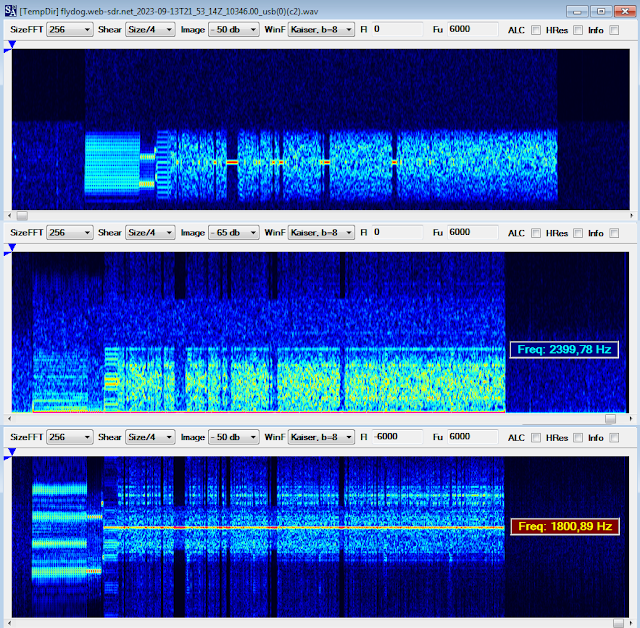Click the SA application icon in title bar
Screen dimensions: 640x628
11,11
